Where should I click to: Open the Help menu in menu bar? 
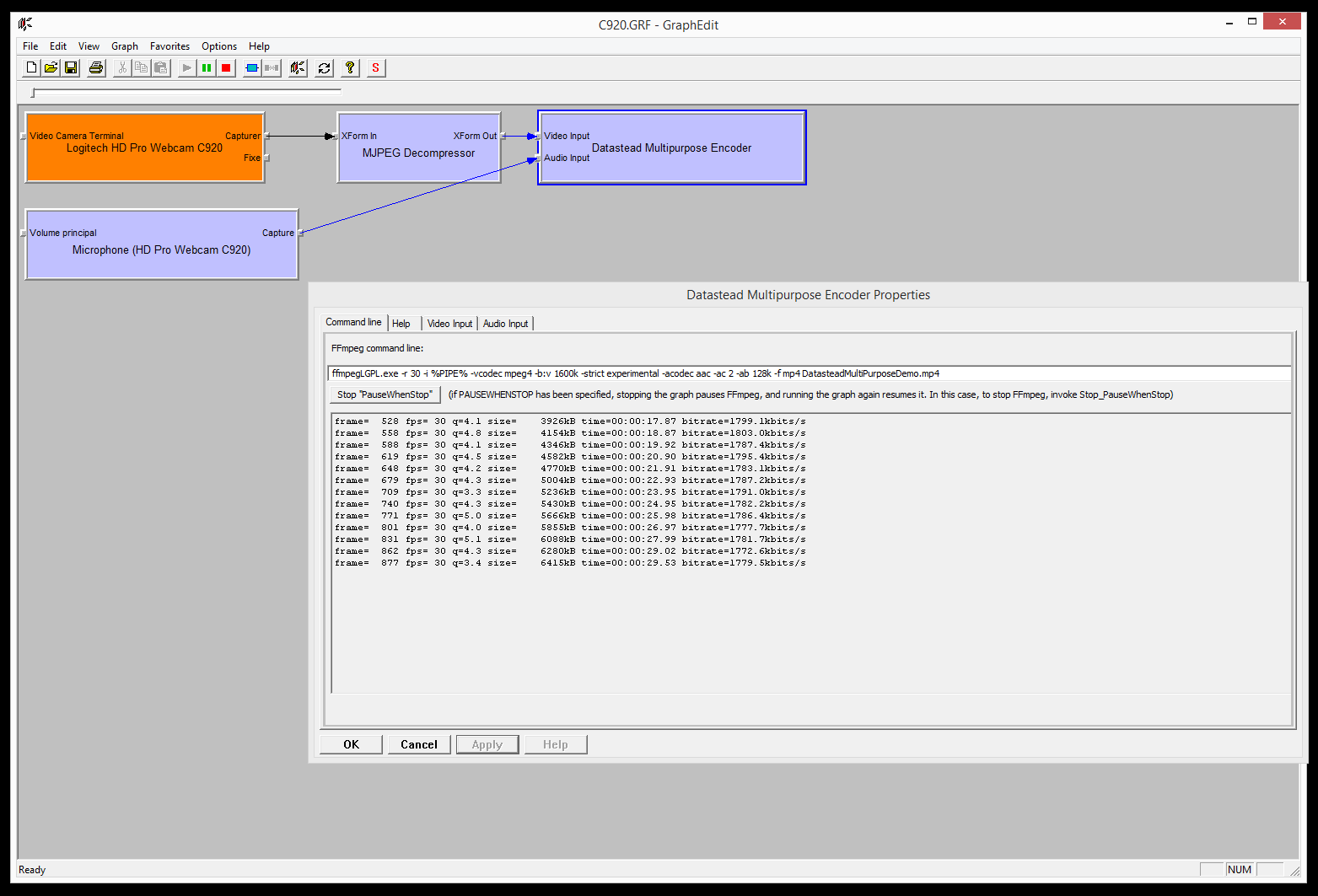coord(259,46)
